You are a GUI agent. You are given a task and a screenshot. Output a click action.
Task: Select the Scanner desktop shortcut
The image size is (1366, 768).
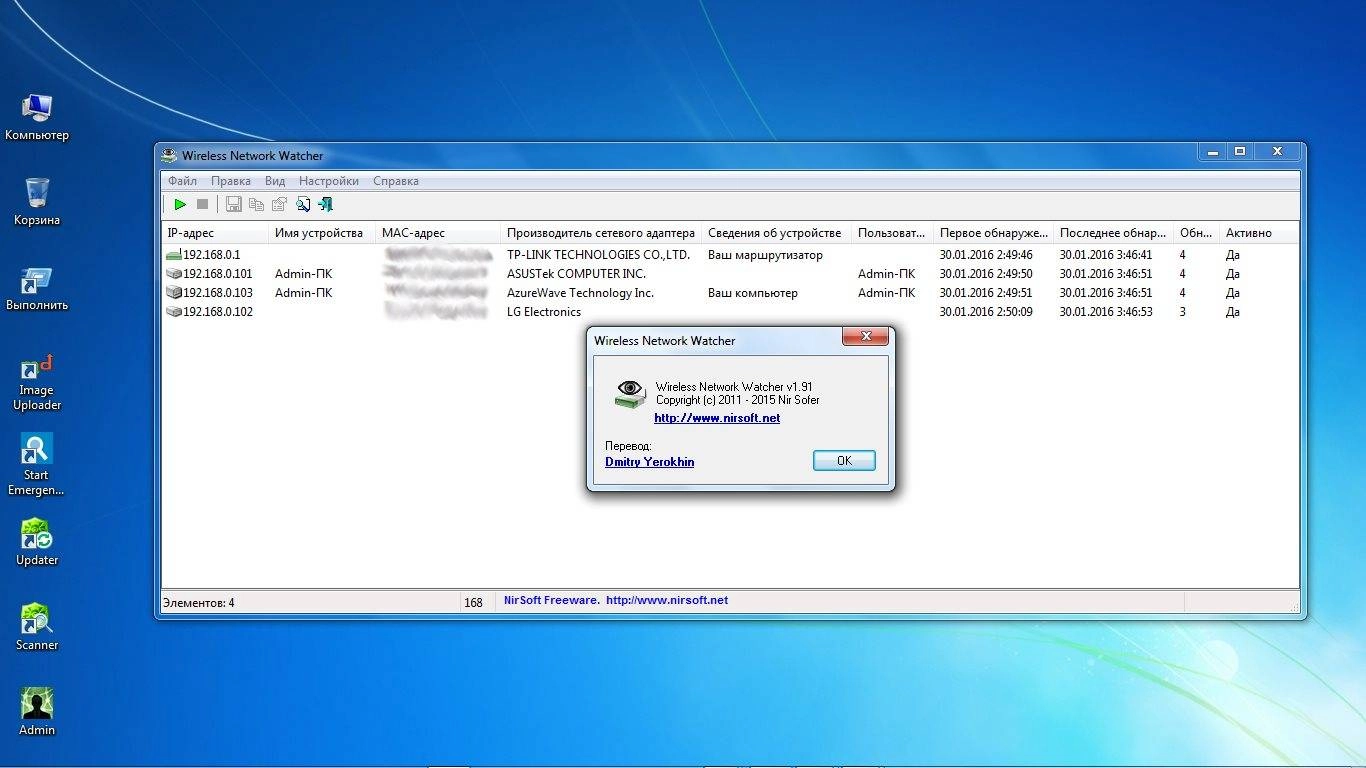tap(37, 627)
